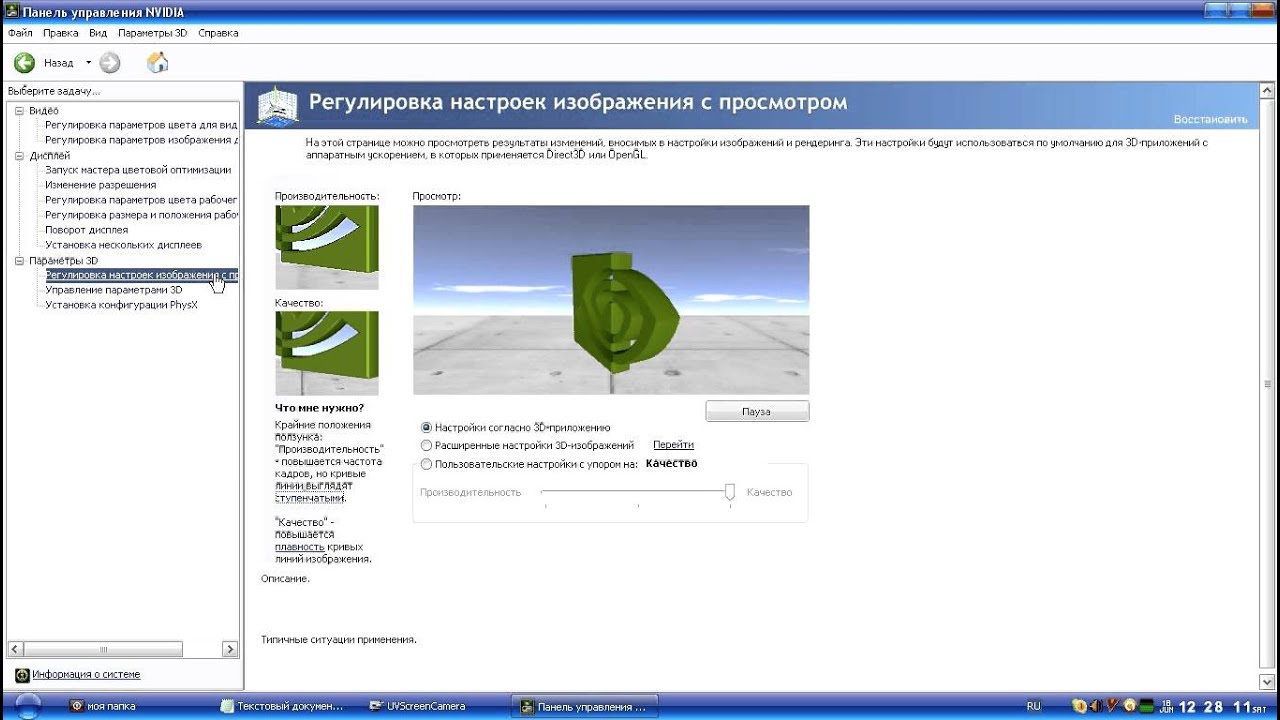Click the Назад button label
Viewport: 1280px width, 720px height.
(58, 63)
